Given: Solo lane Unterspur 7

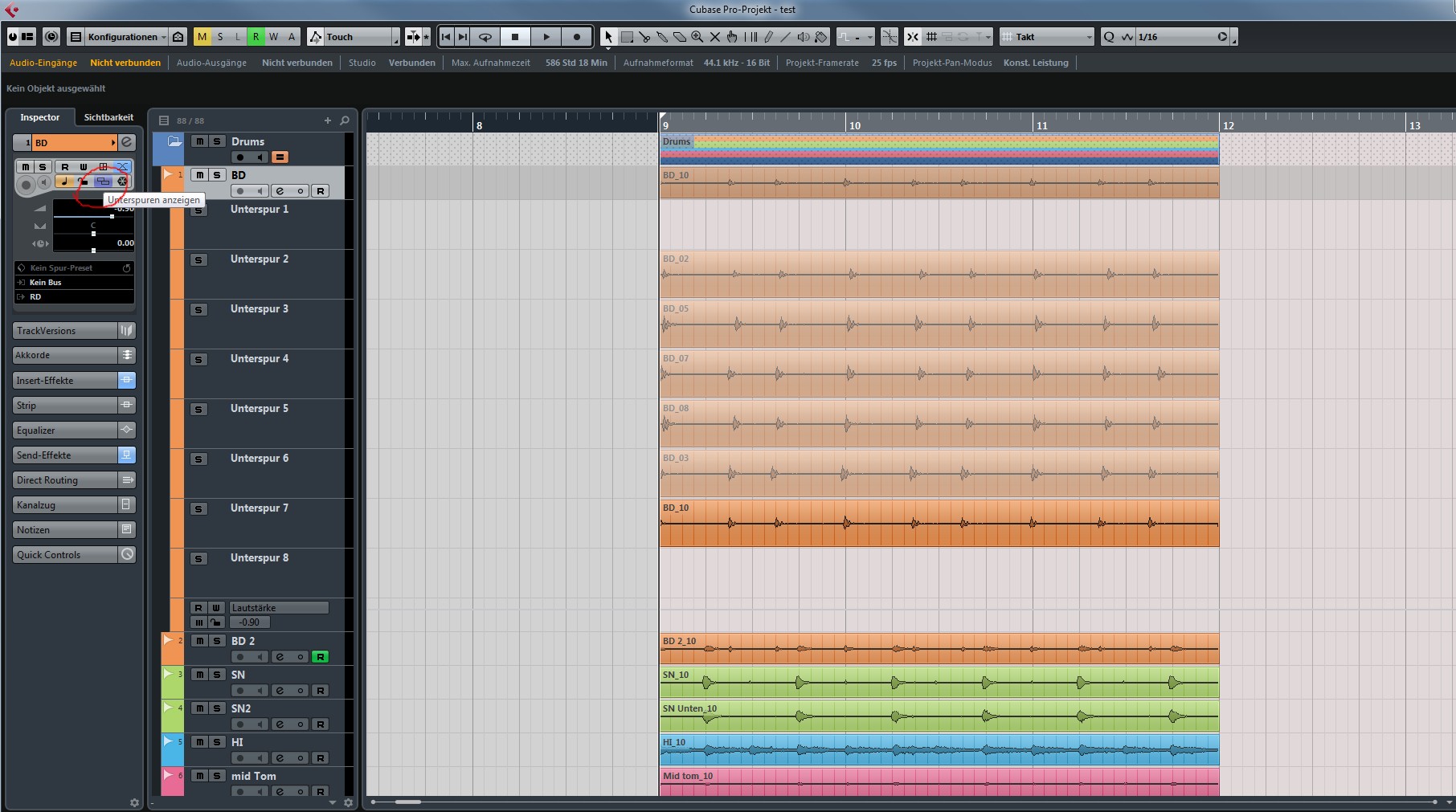Looking at the screenshot, I should tap(198, 509).
